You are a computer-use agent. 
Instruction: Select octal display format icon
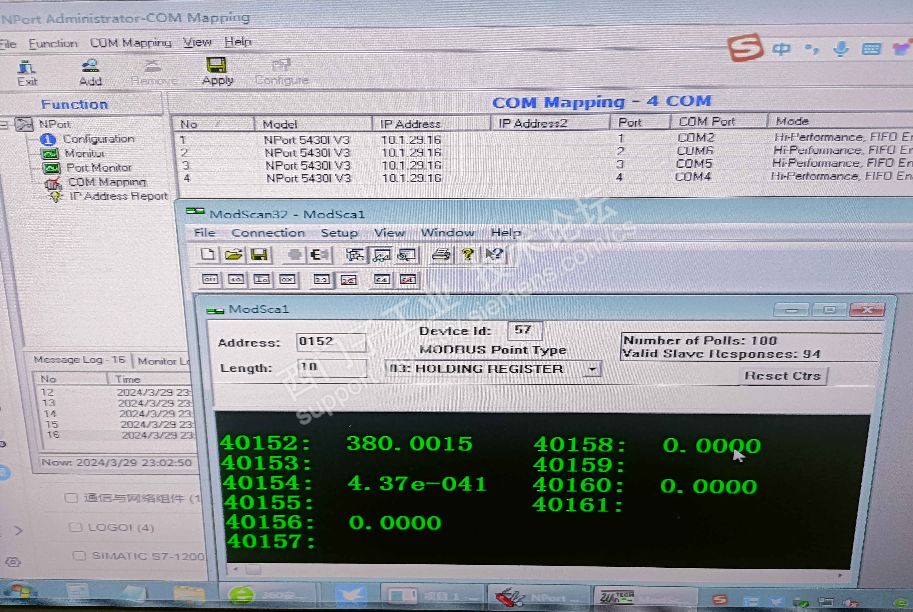pos(236,280)
